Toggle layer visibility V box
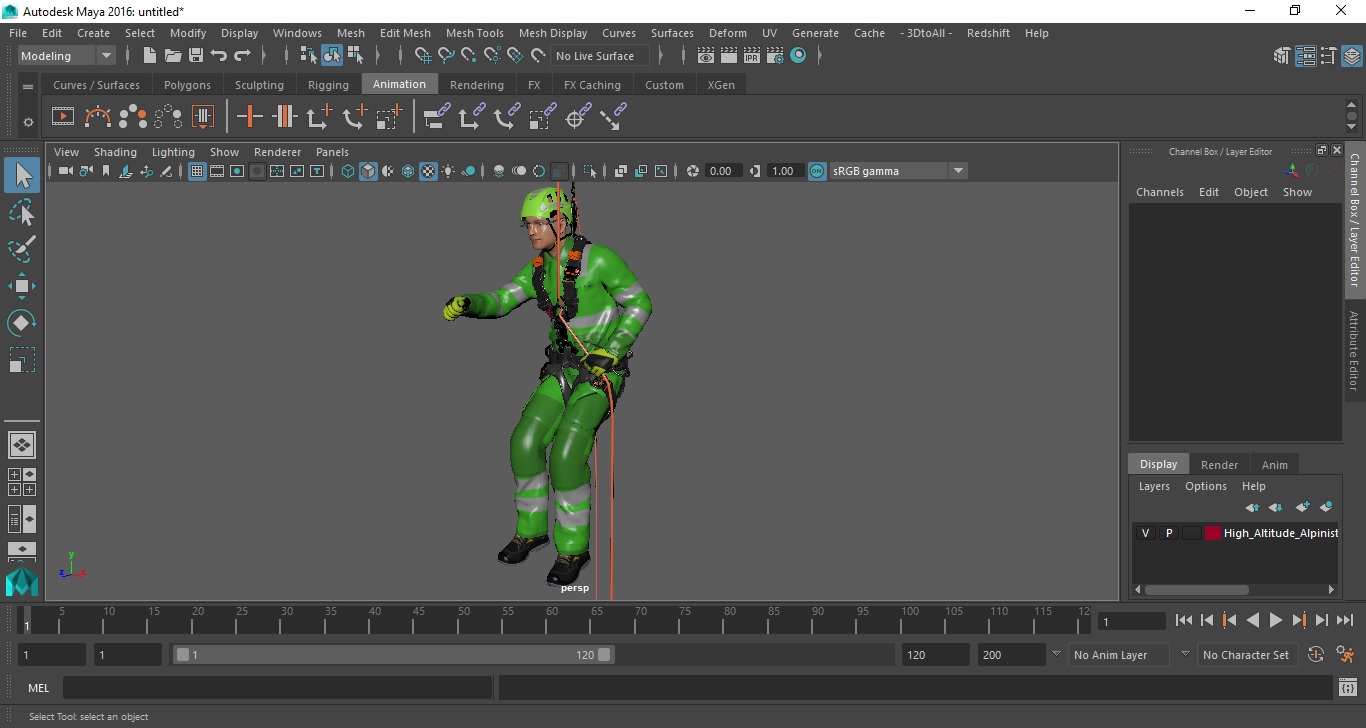This screenshot has width=1366, height=728. pyautogui.click(x=1145, y=533)
